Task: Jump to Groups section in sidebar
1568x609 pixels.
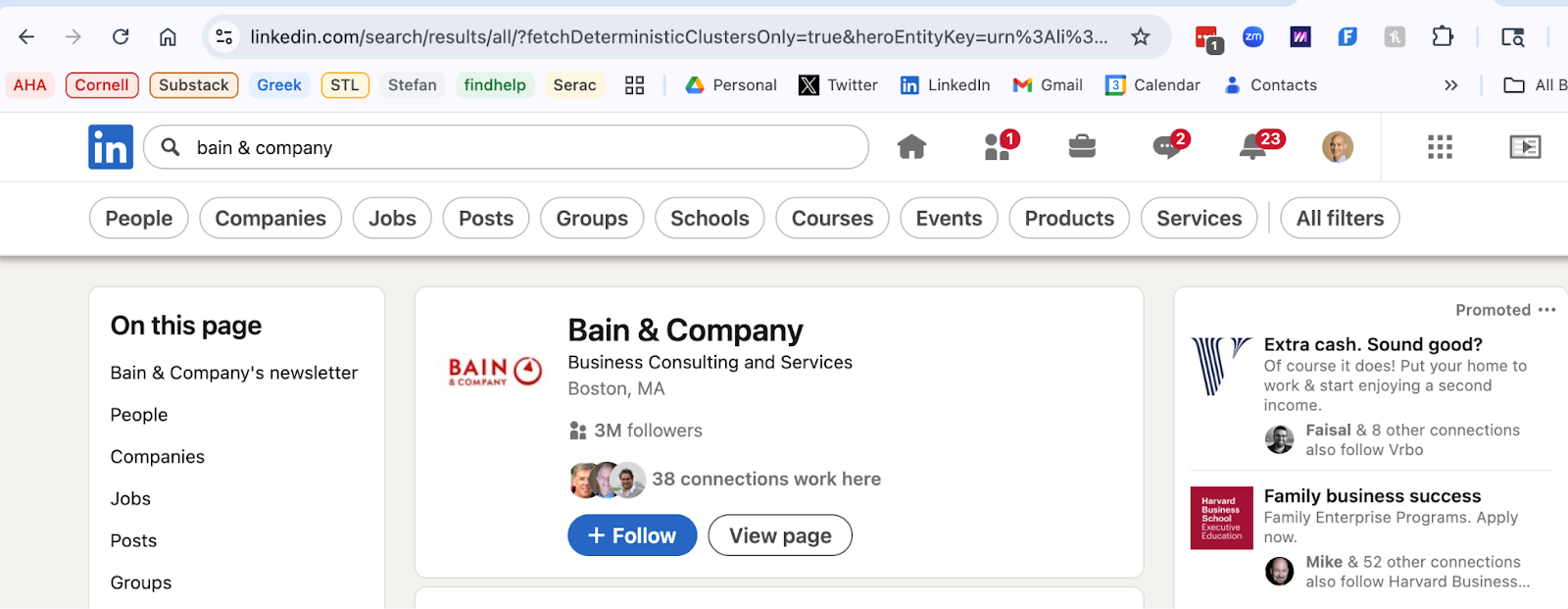Action: pyautogui.click(x=141, y=583)
